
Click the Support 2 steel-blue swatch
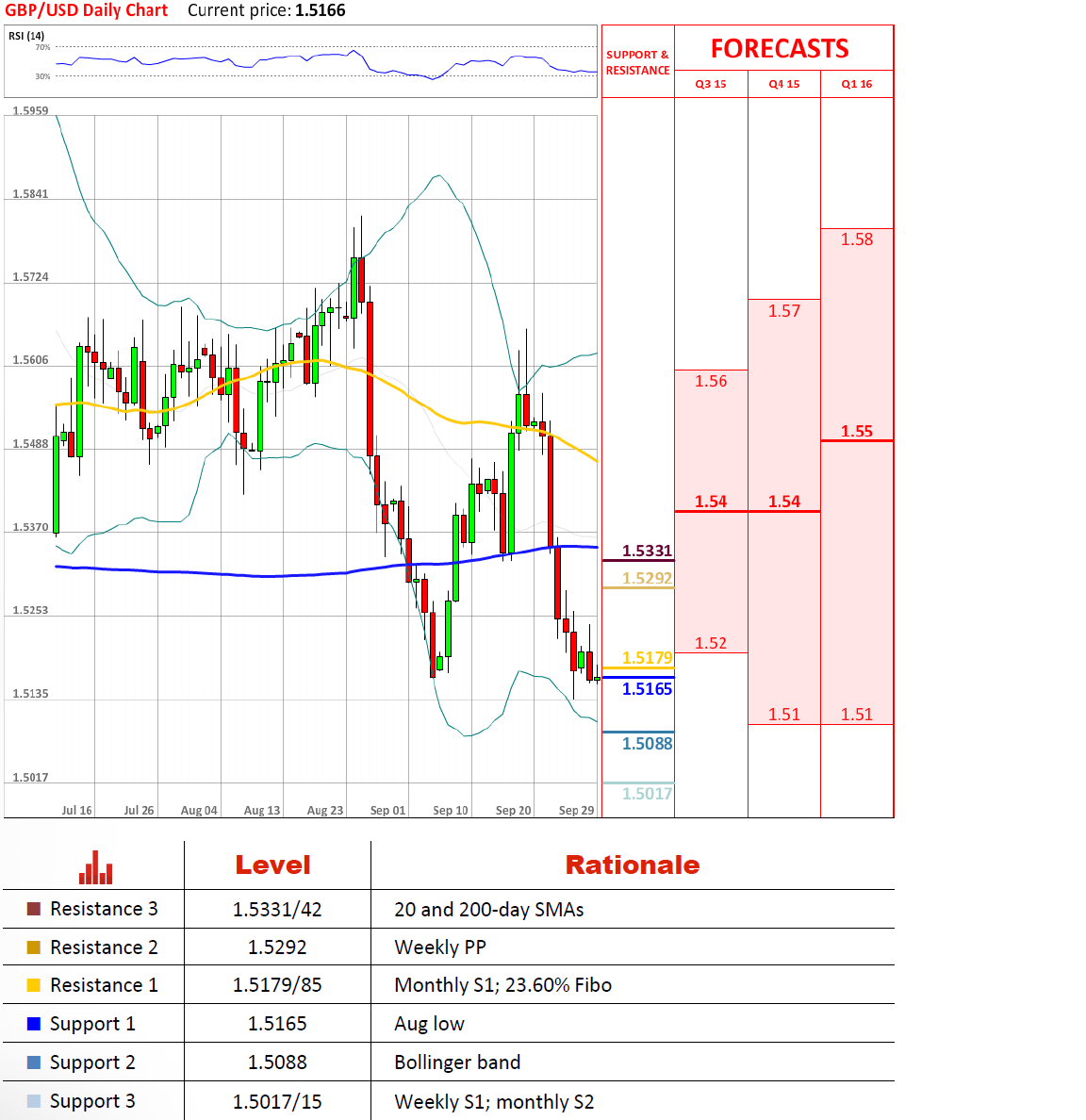point(34,1062)
